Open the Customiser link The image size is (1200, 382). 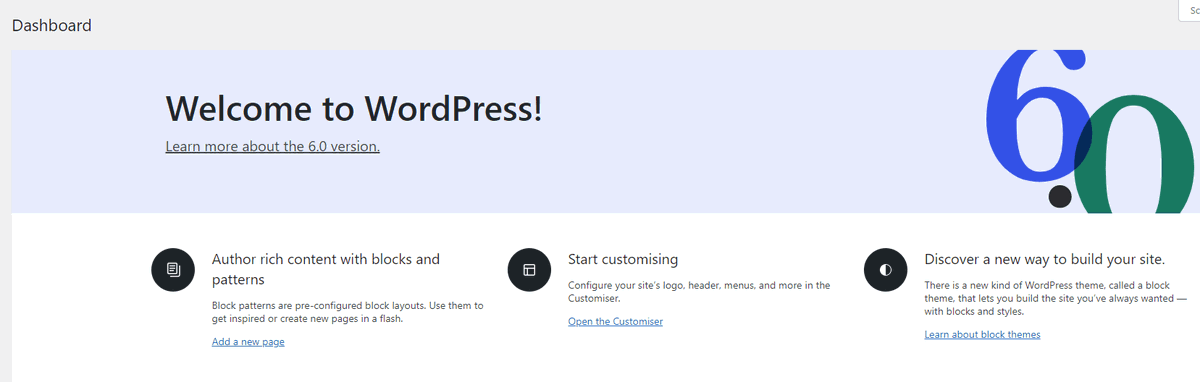615,321
